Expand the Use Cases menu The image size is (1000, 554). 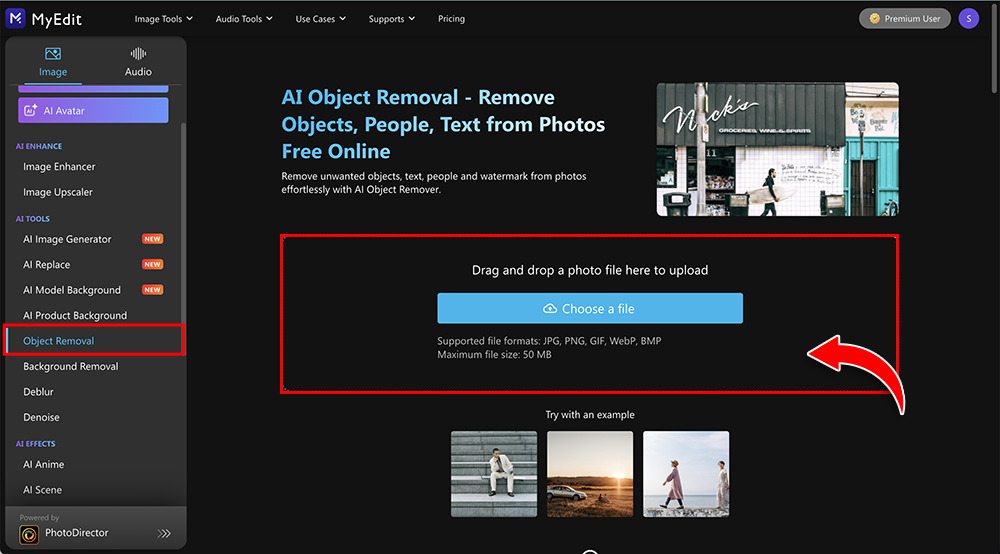coord(320,19)
